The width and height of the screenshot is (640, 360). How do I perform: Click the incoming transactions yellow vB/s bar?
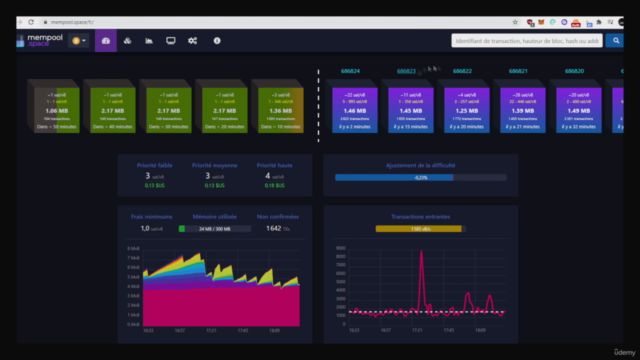click(x=421, y=229)
